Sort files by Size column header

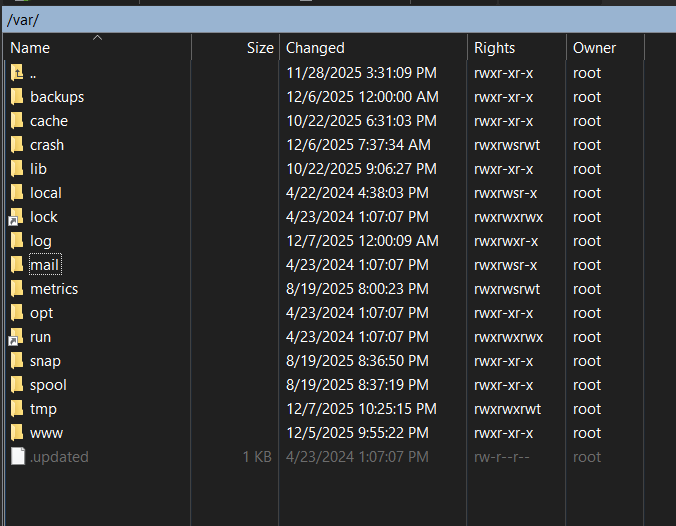(x=259, y=48)
